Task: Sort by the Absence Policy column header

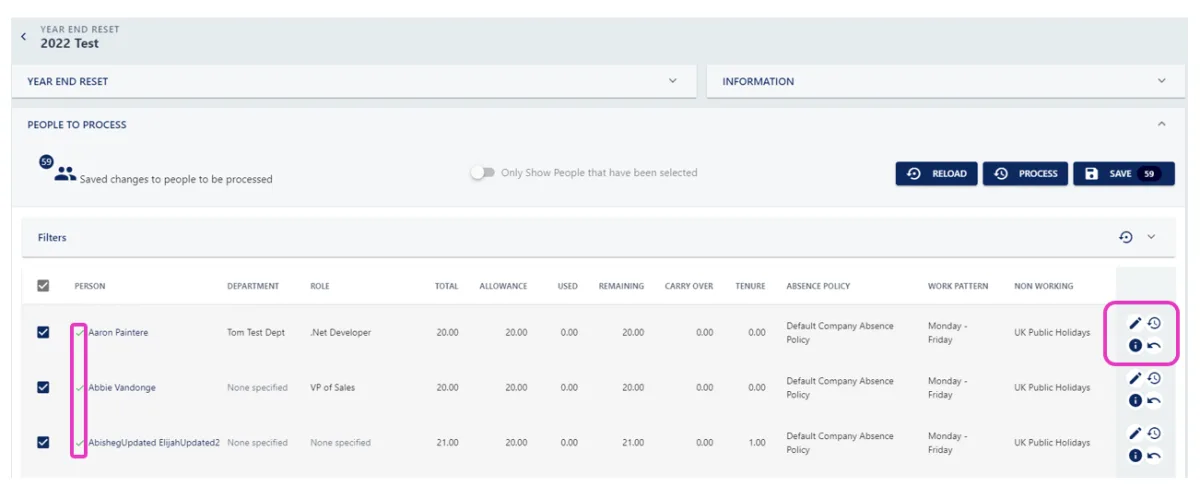Action: pyautogui.click(x=818, y=286)
